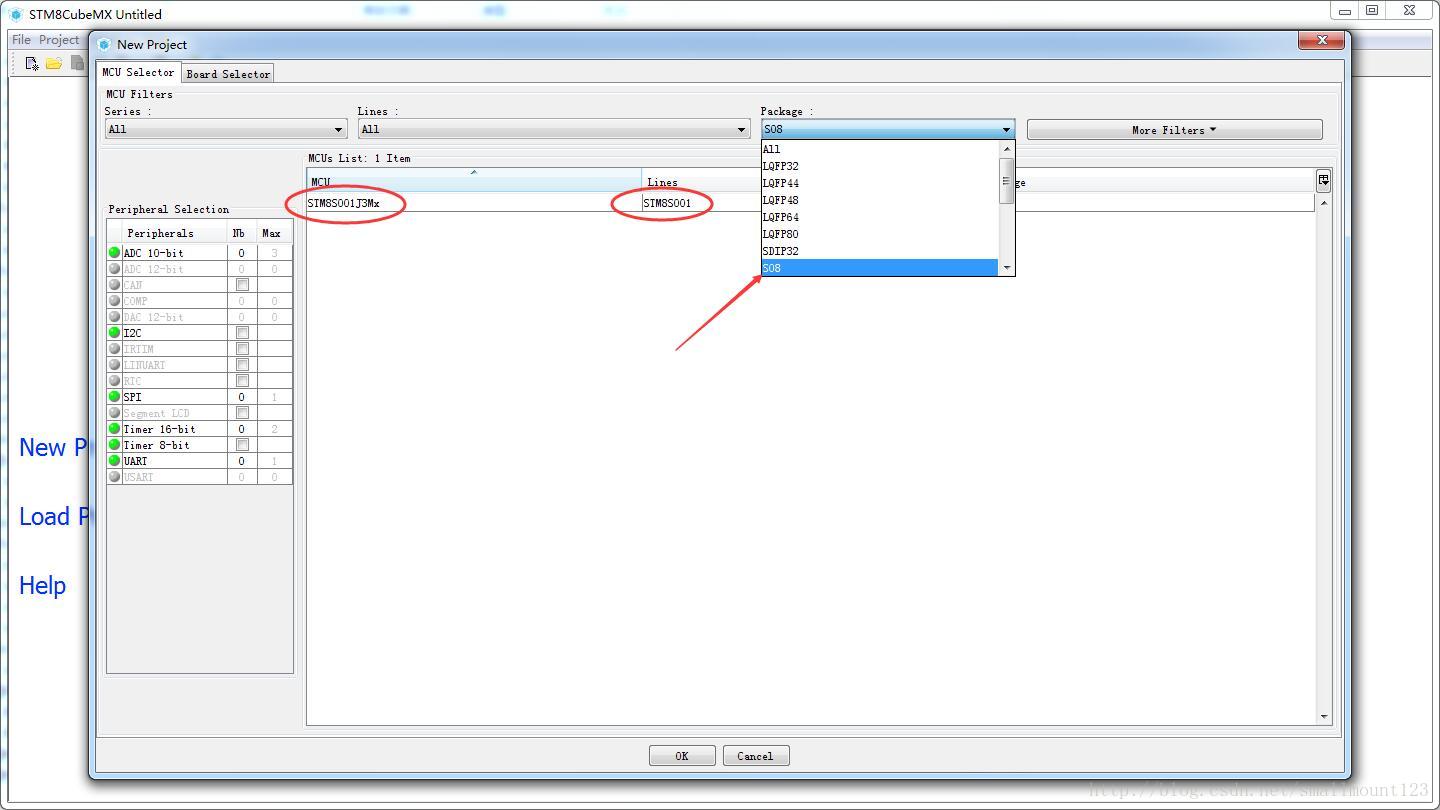1440x810 pixels.
Task: Sort the list by Lines column header
Action: [x=701, y=182]
